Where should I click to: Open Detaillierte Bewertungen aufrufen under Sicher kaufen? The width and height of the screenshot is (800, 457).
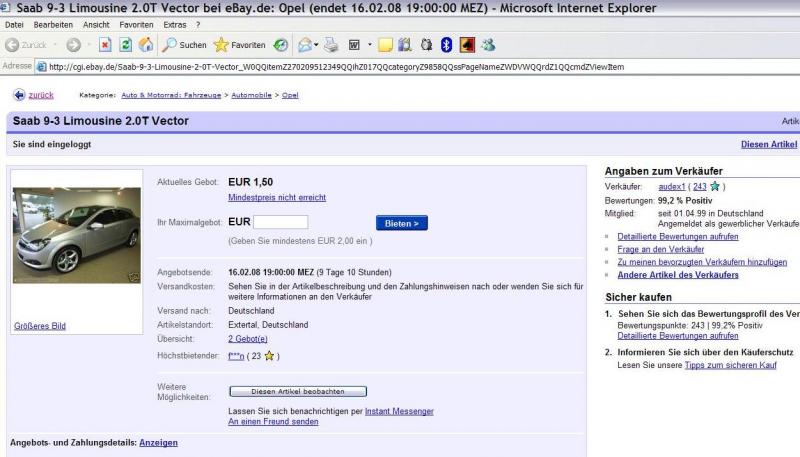coord(678,336)
